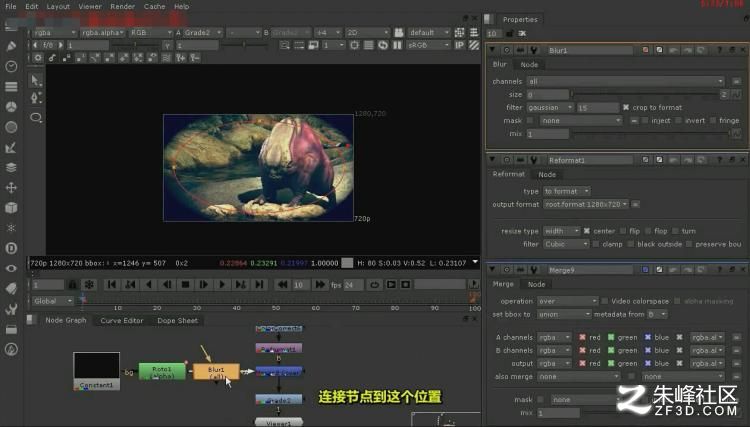Open the Transform nodes icon
750x427 pixels.
[11, 187]
